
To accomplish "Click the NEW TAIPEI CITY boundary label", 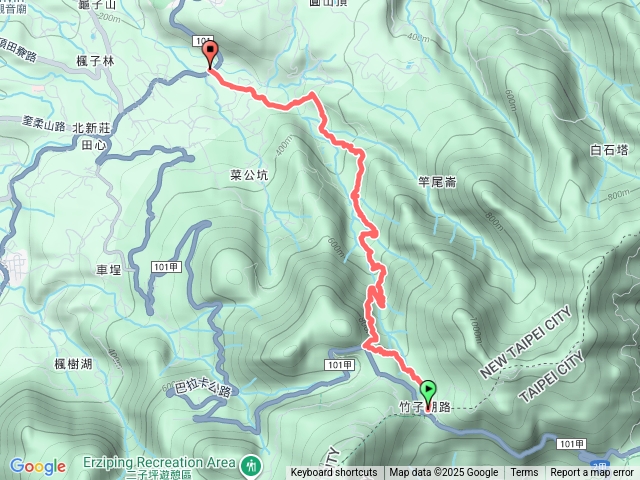I will pos(527,342).
